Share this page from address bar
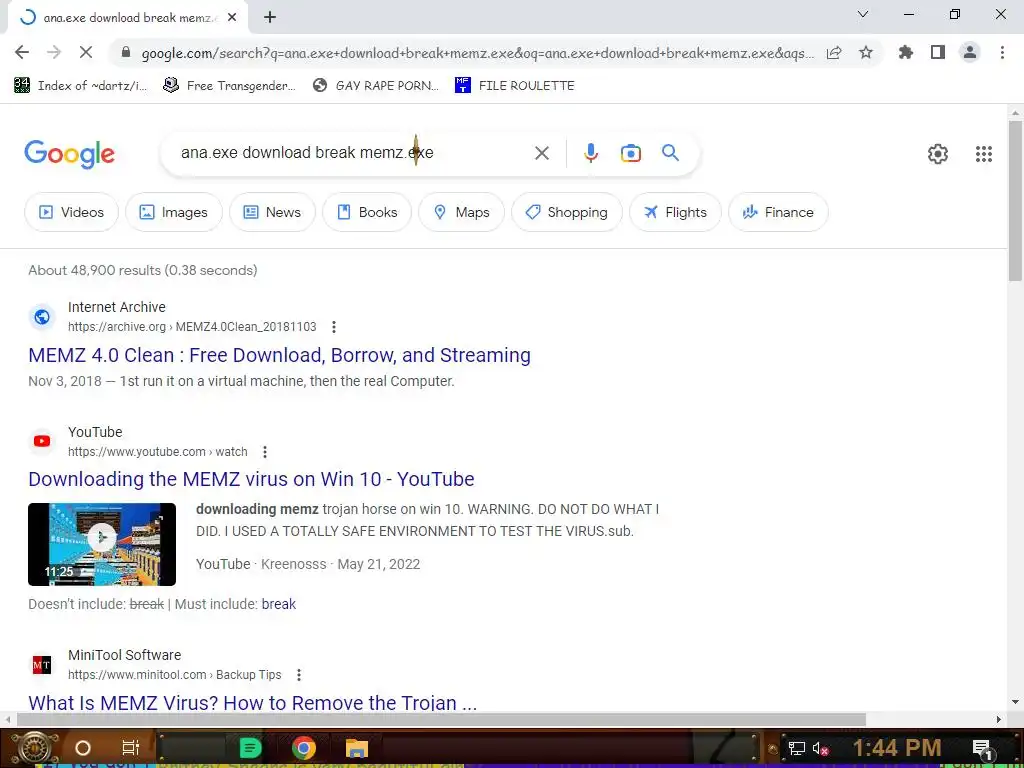This screenshot has height=768, width=1024. point(834,53)
